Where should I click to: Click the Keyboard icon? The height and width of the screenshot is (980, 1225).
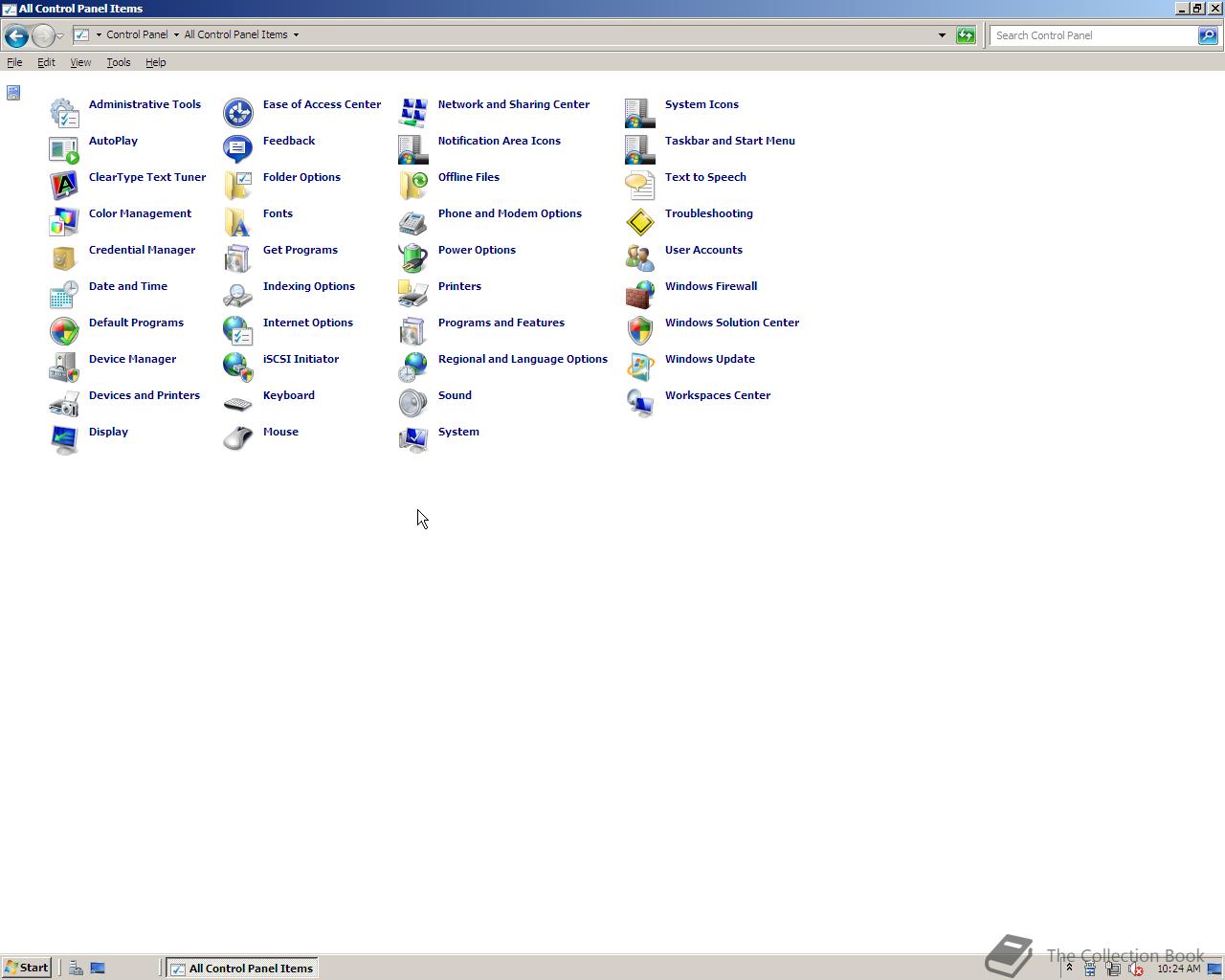tap(238, 404)
